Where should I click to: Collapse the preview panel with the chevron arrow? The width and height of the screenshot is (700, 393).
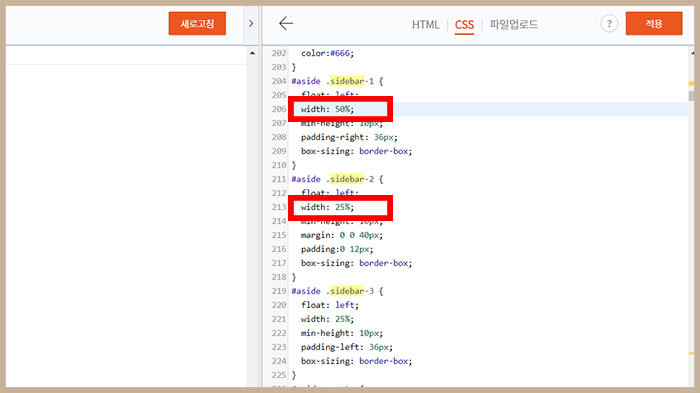pyautogui.click(x=251, y=23)
